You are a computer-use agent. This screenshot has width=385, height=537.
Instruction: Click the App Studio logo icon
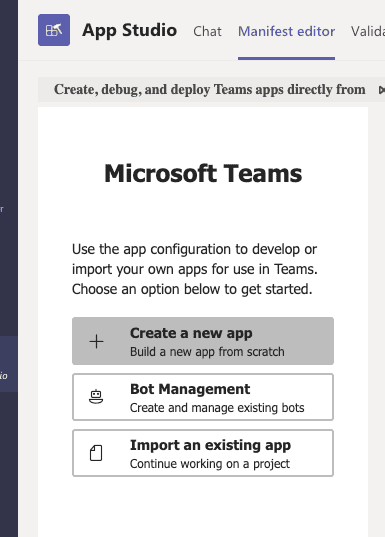click(x=54, y=30)
